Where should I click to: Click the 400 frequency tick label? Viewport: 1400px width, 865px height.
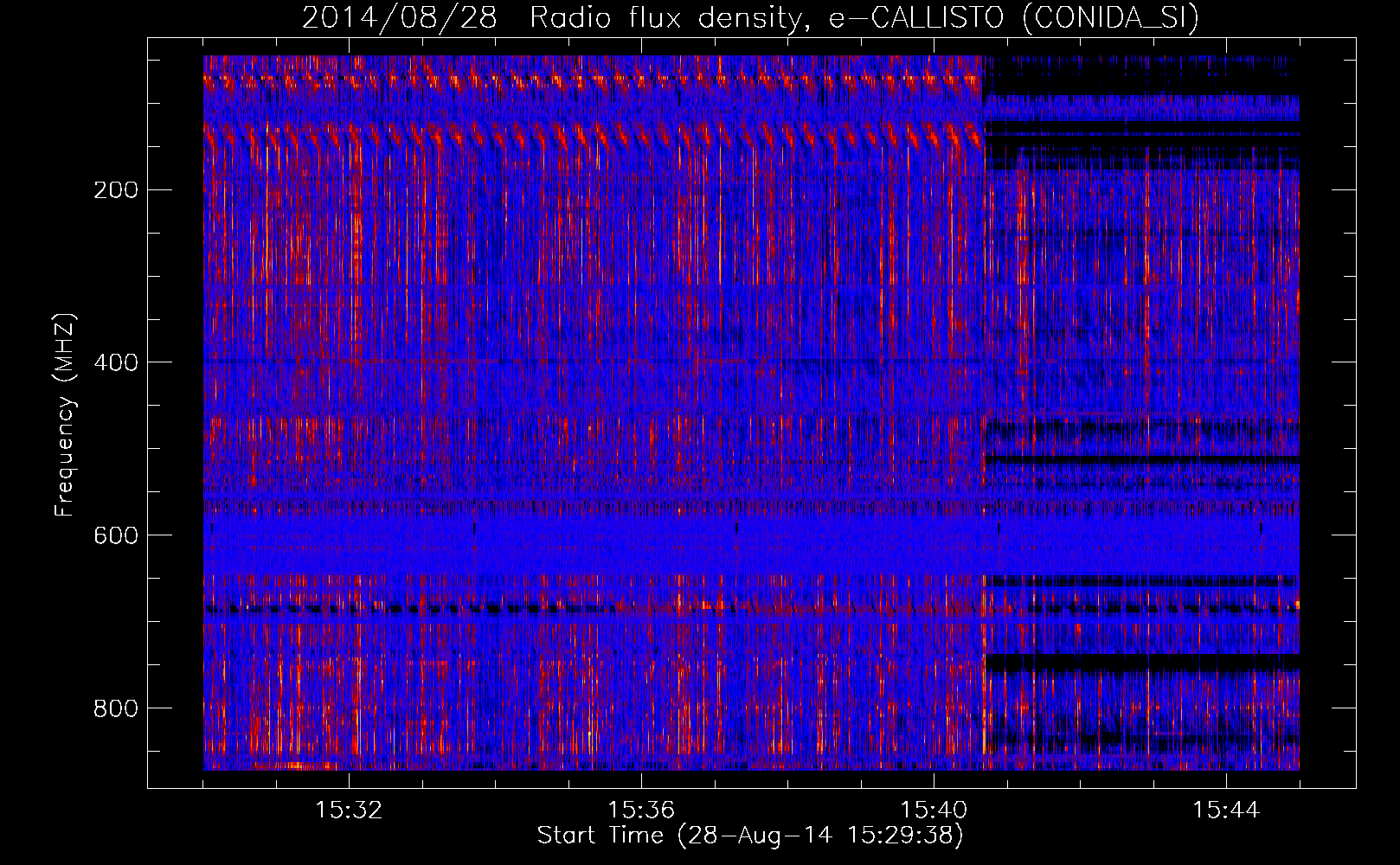[115, 362]
